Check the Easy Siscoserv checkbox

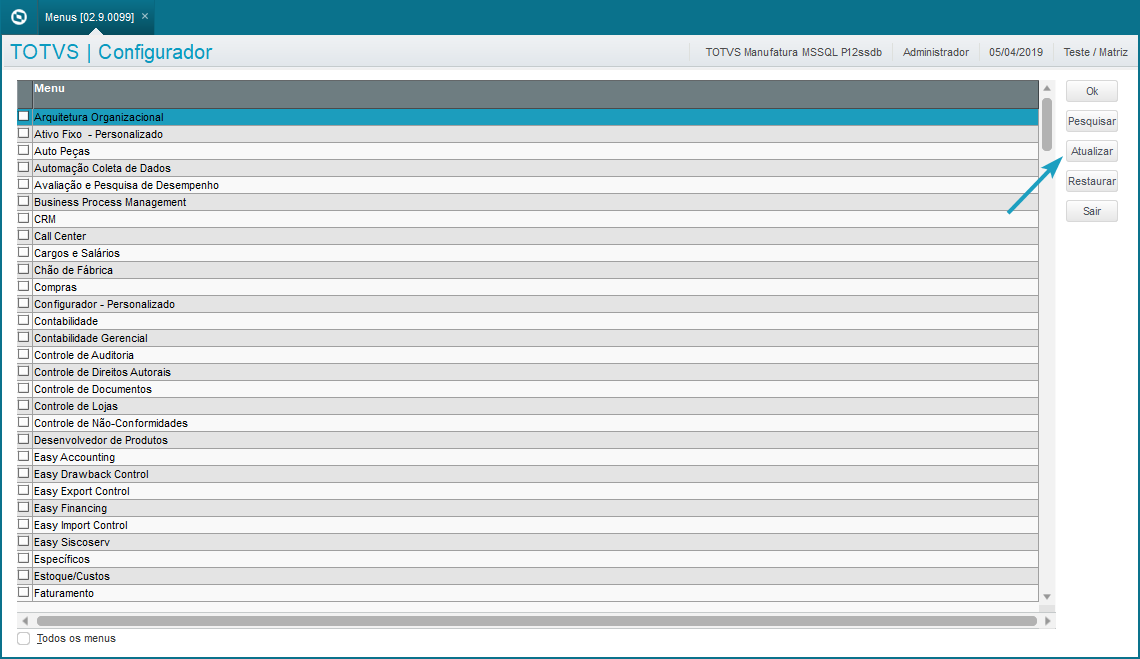tap(24, 542)
